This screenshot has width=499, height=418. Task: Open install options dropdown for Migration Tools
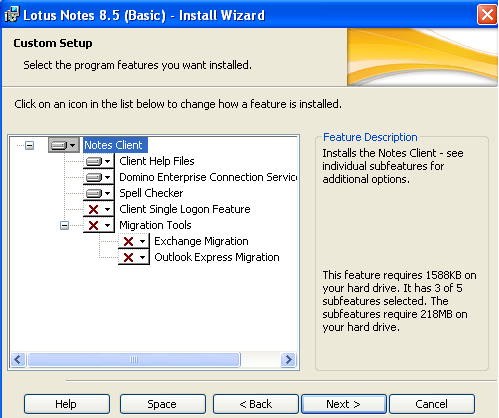(99, 225)
